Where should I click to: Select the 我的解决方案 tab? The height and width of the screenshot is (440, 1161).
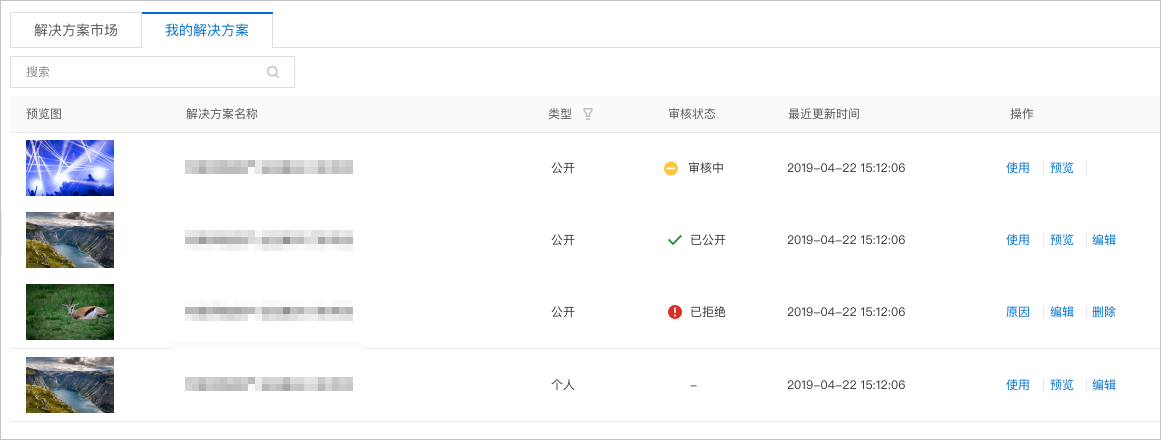point(207,31)
